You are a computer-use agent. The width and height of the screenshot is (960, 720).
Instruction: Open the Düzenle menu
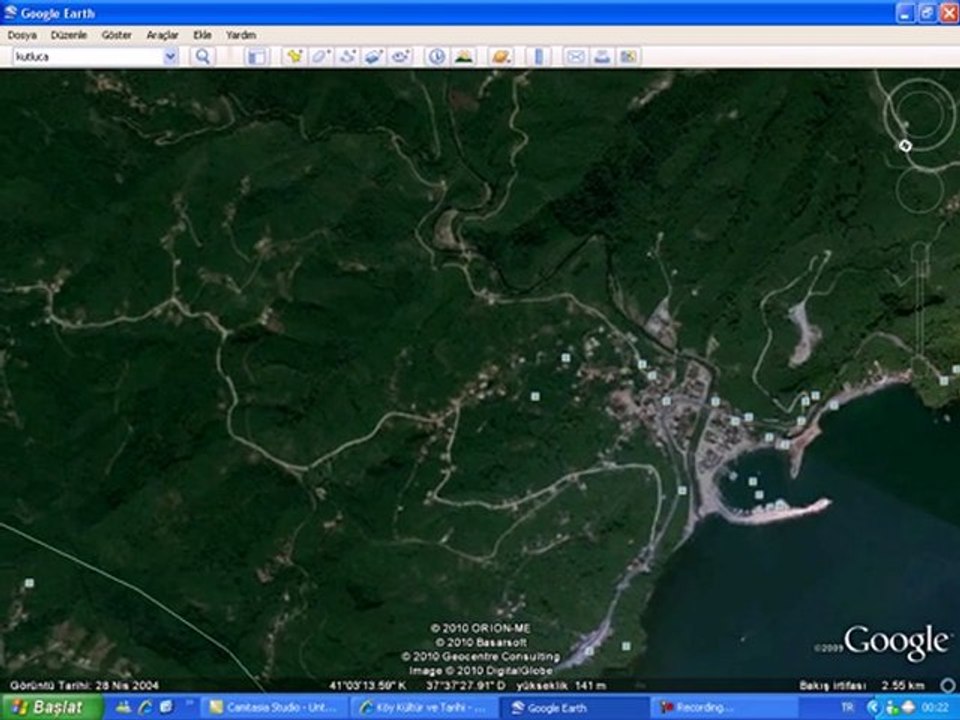pos(69,35)
